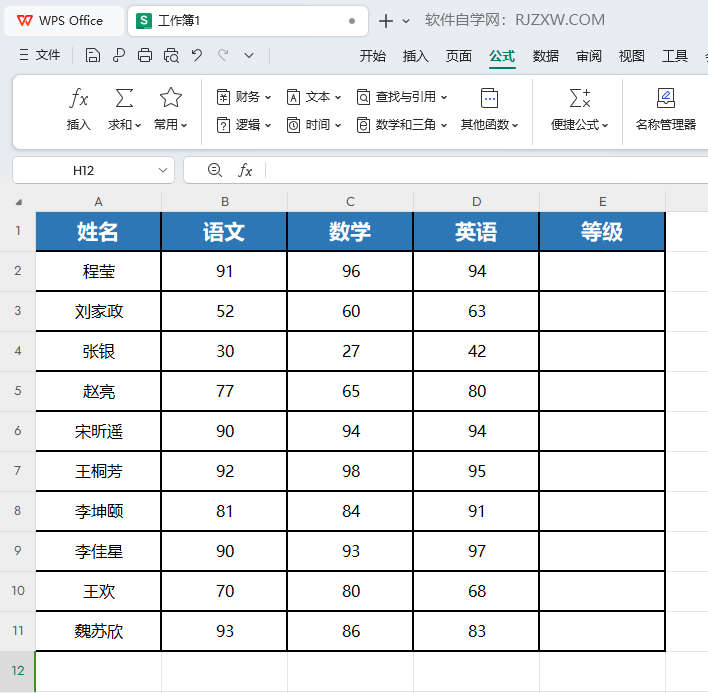Open the 工具 ribbon tab

click(x=675, y=56)
